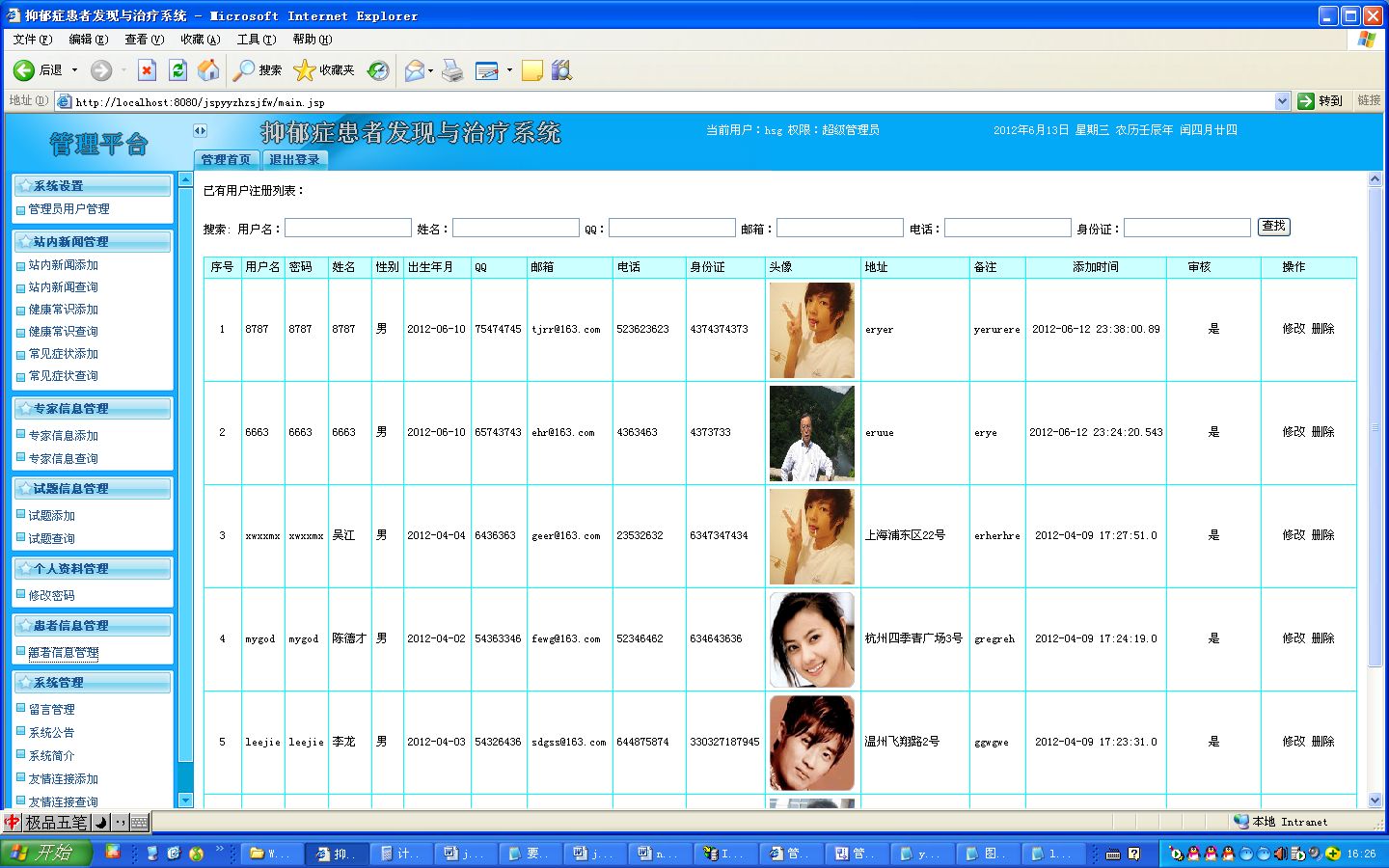Open the History icon

(378, 70)
